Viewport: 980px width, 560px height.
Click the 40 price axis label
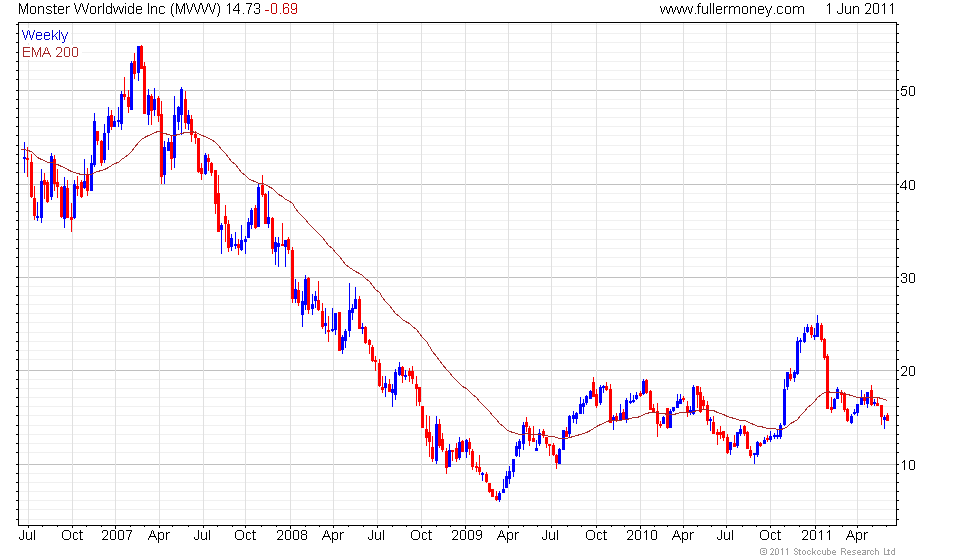[x=908, y=185]
